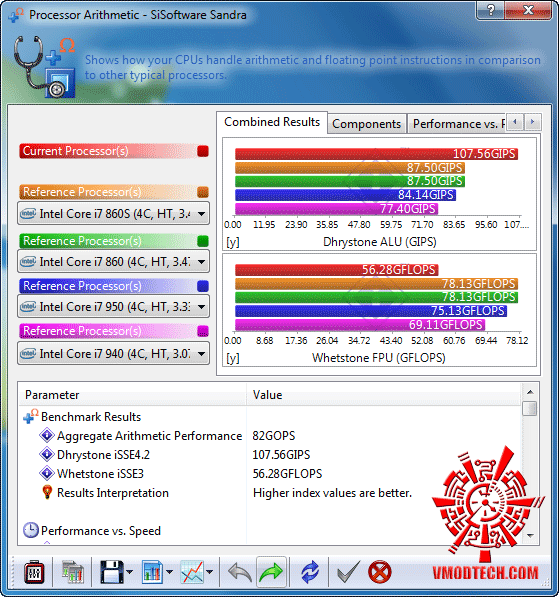Open the Intel Core i7 950 dropdown

point(113,306)
